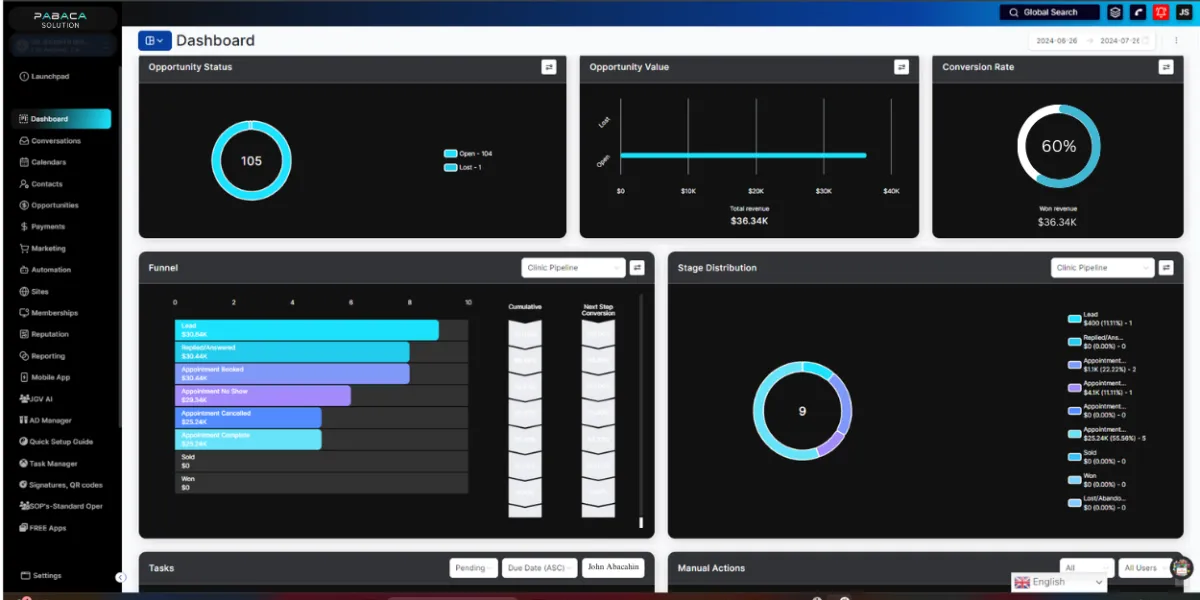
Task: Go to Opportunities in the sidebar
Action: tap(54, 205)
